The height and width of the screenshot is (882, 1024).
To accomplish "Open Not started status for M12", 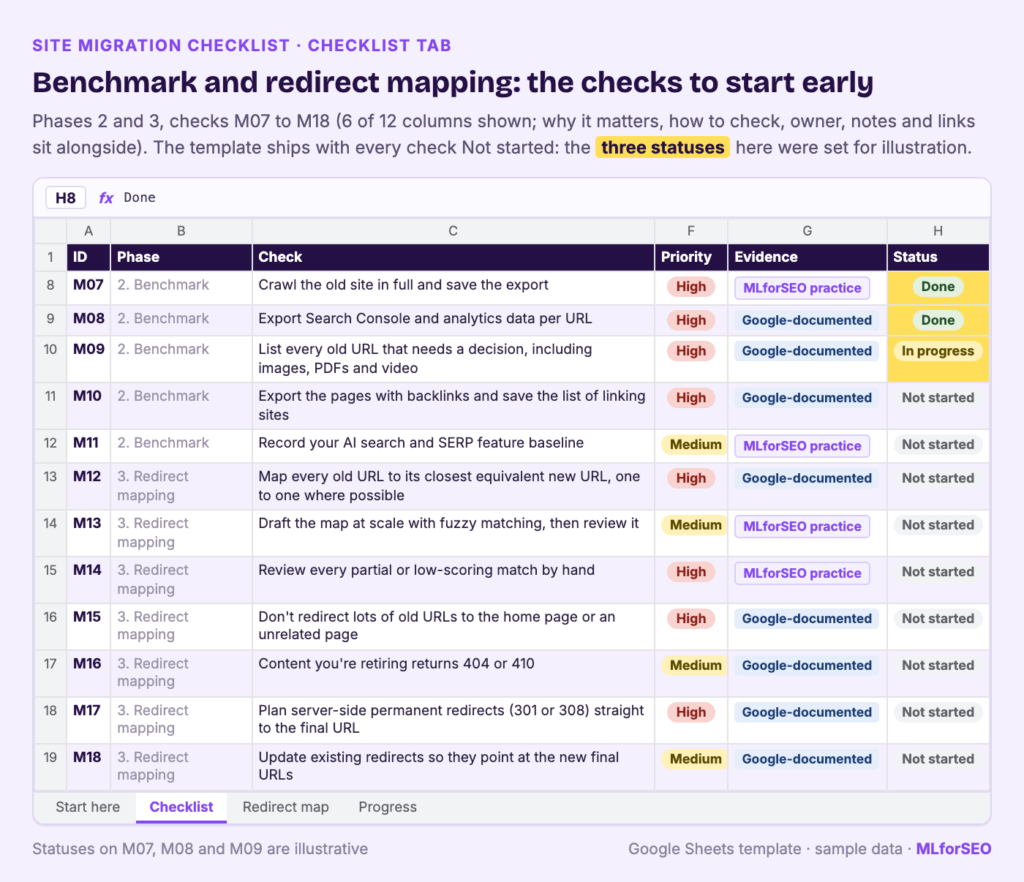I will pos(938,479).
